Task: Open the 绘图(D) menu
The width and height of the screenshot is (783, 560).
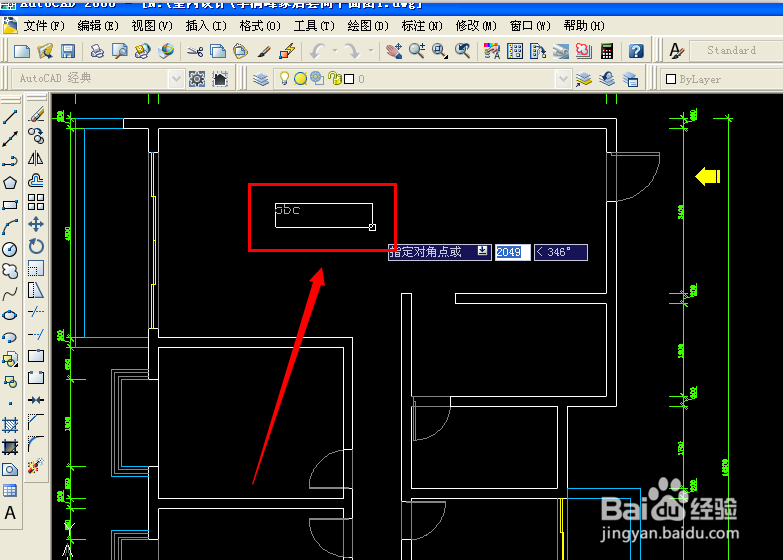Action: [x=368, y=25]
